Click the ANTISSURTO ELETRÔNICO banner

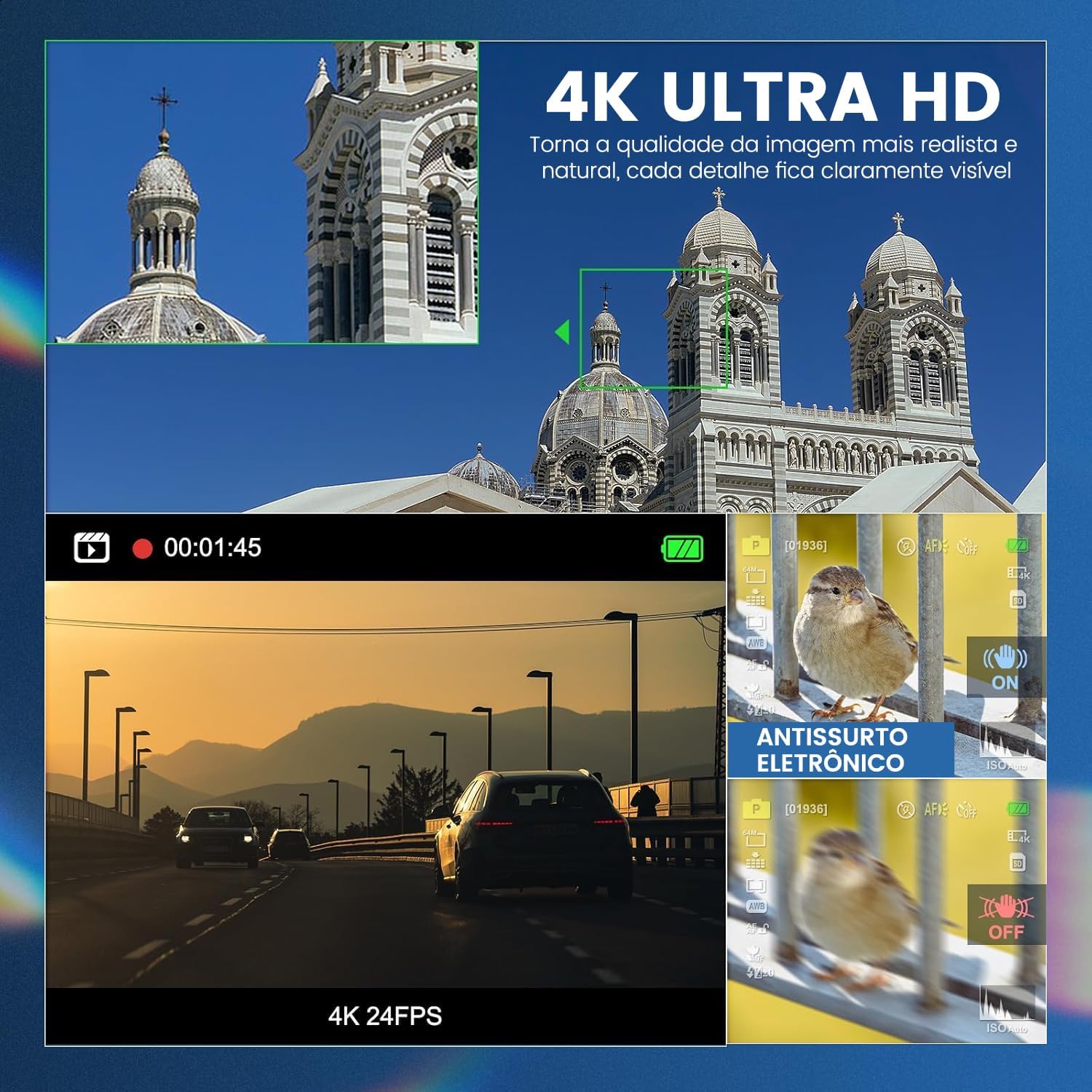[841, 750]
